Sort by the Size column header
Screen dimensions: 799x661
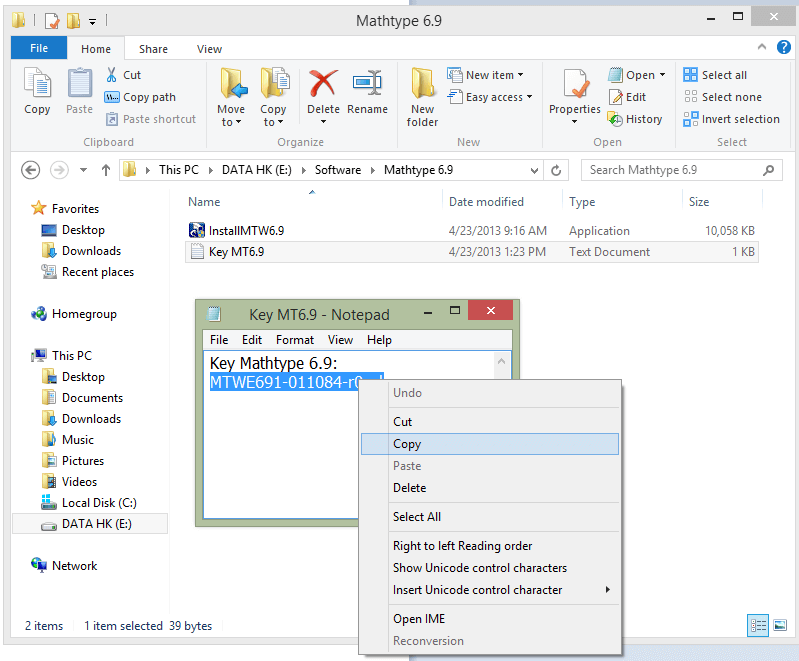click(699, 202)
